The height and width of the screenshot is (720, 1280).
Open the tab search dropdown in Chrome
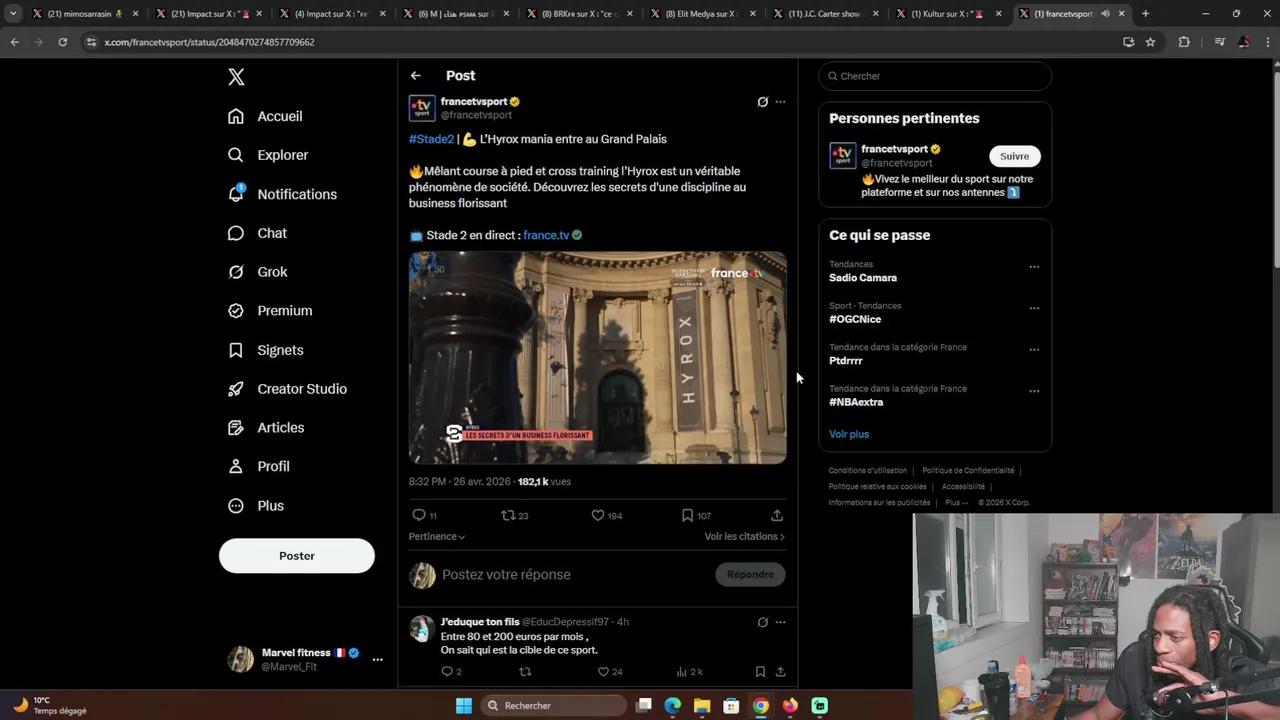click(x=13, y=14)
